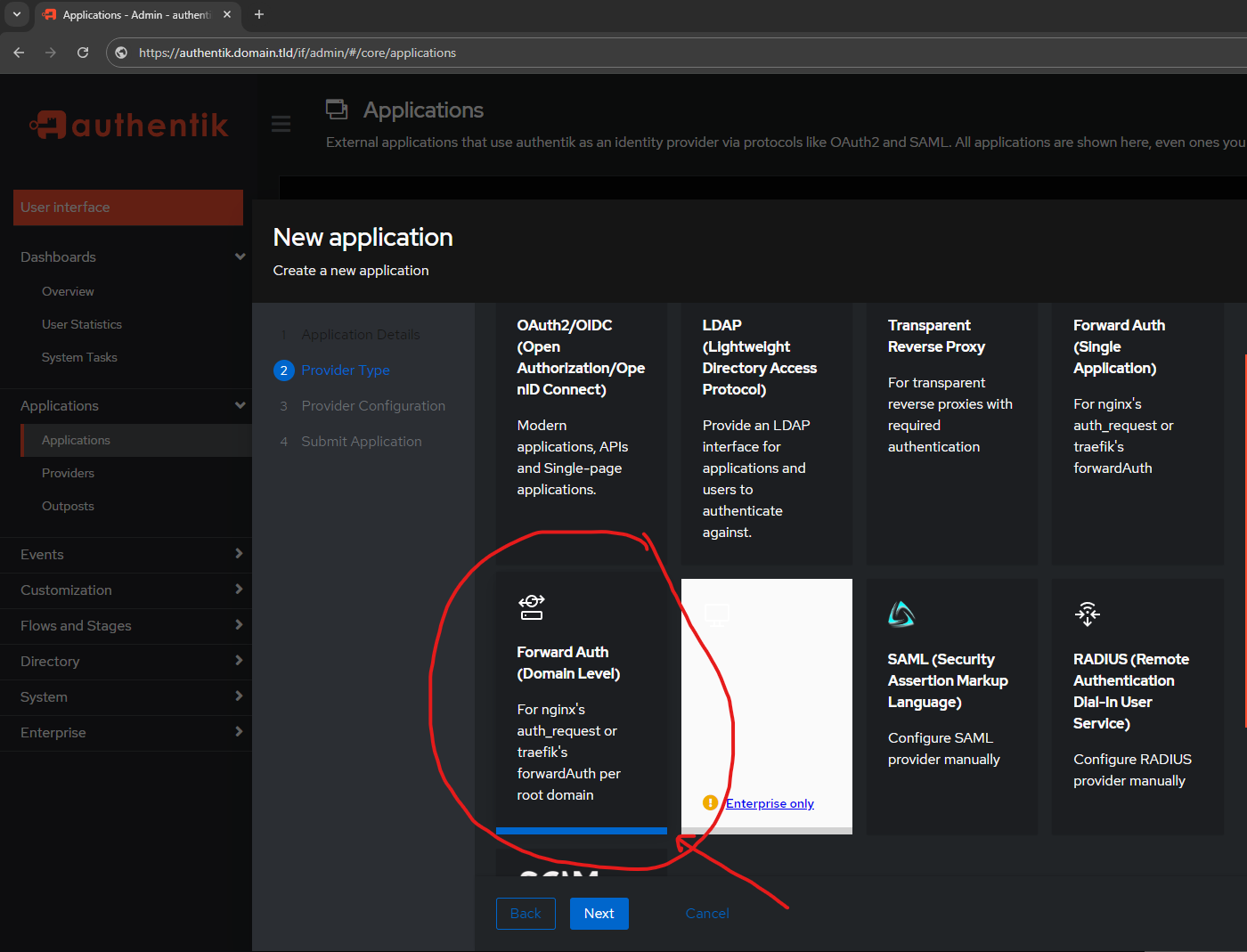Click the Next button

point(599,914)
